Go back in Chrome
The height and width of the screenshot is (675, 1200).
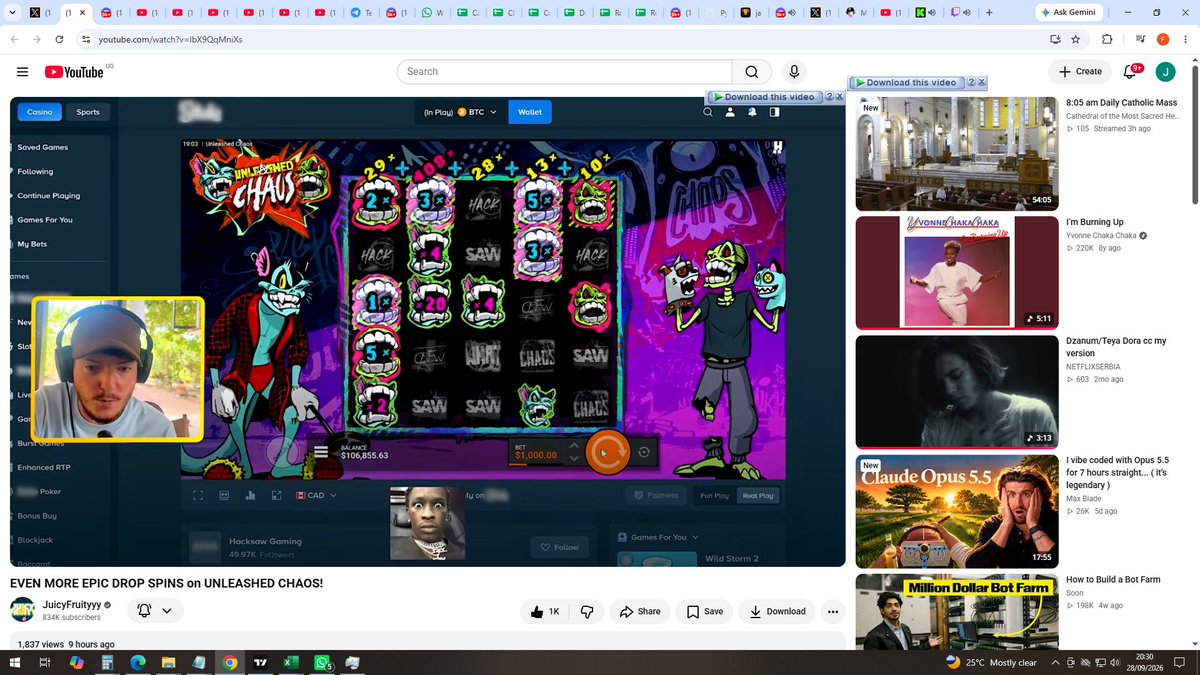(14, 39)
